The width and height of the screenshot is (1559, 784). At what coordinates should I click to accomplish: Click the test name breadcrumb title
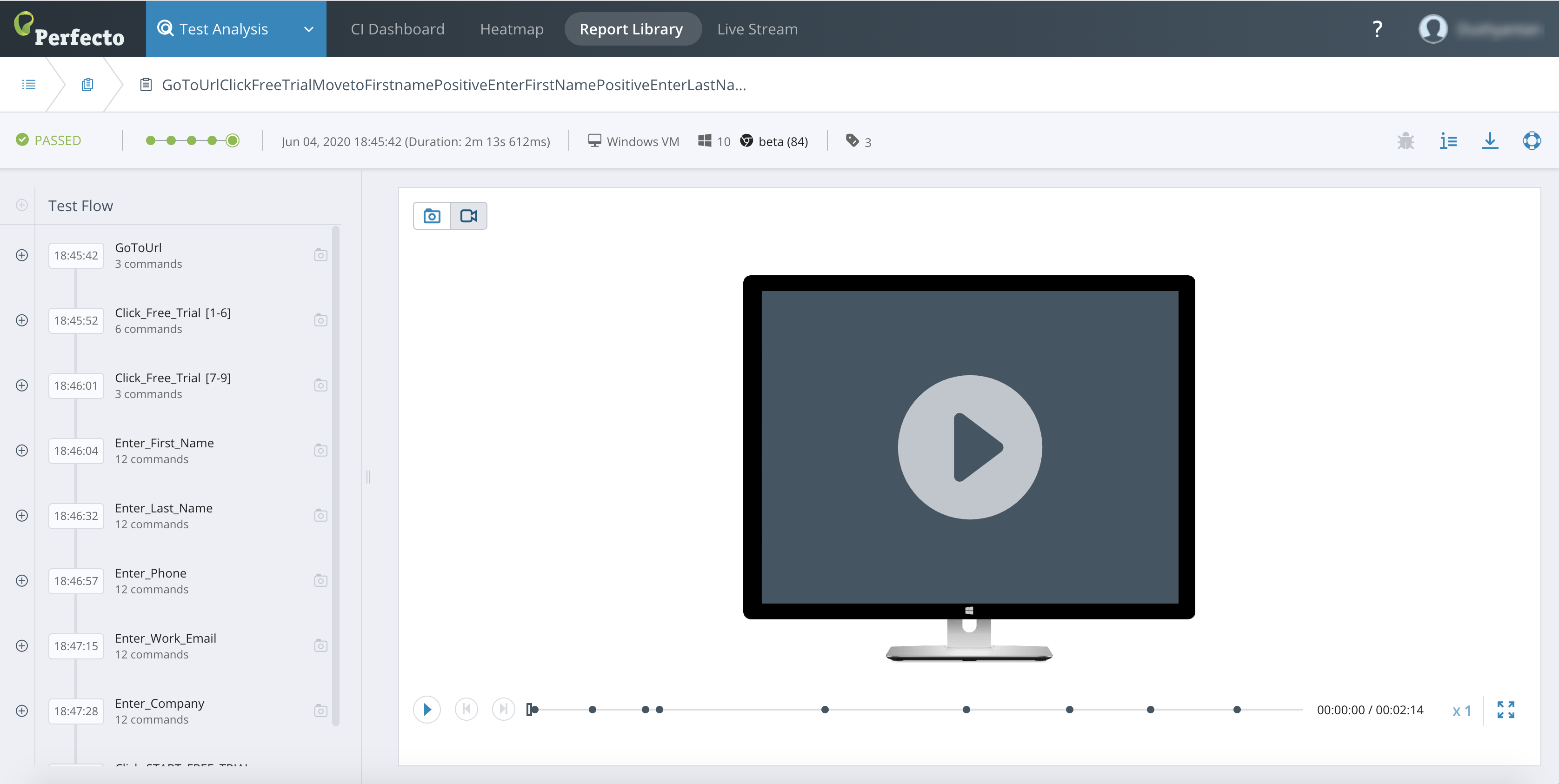pos(453,85)
